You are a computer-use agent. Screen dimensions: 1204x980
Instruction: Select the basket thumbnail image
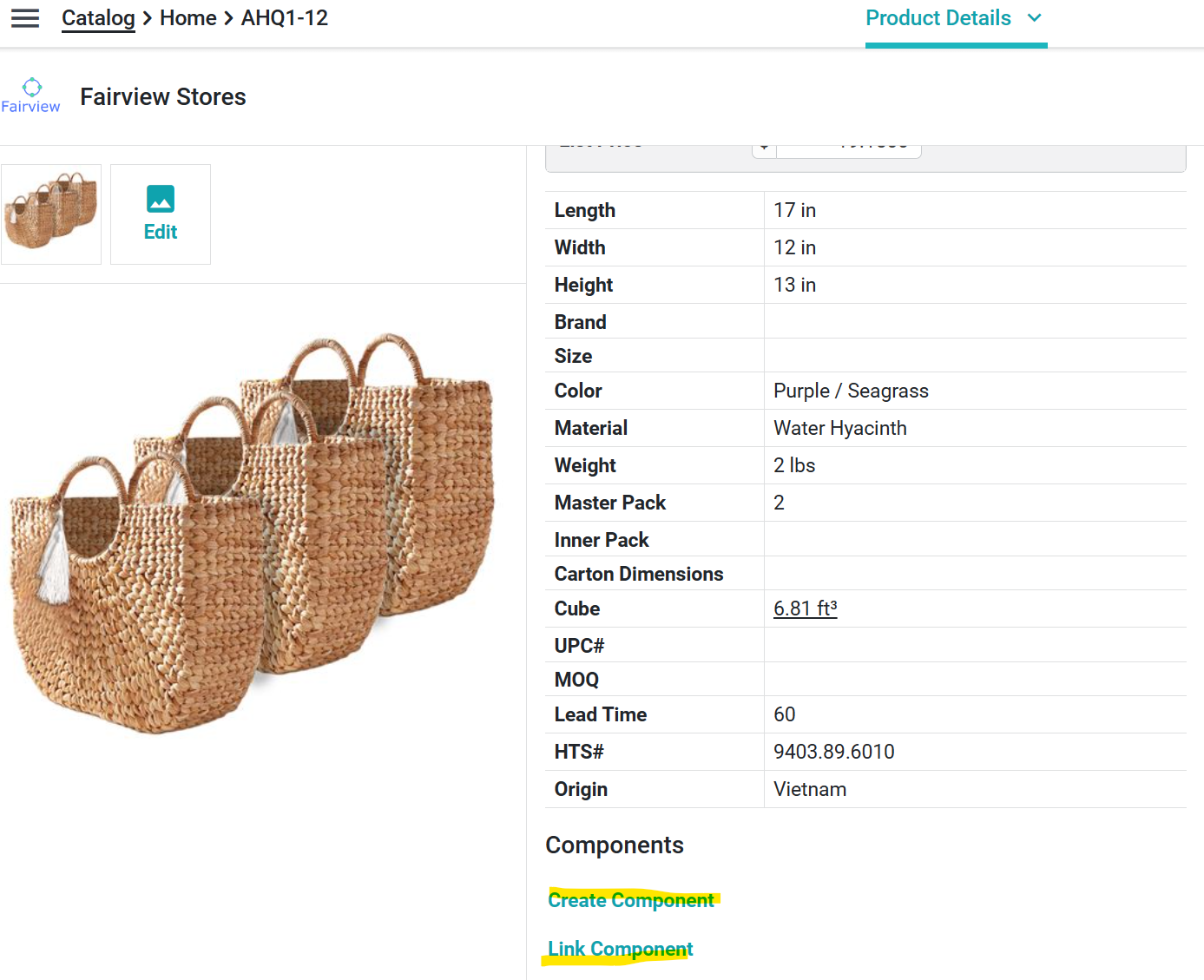coord(51,214)
